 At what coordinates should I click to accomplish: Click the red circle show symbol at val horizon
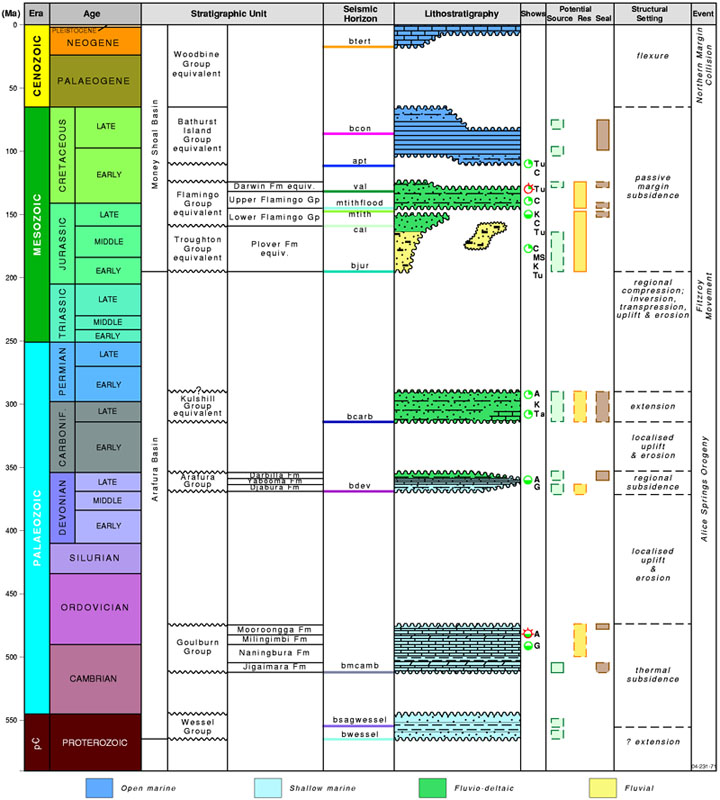point(529,189)
